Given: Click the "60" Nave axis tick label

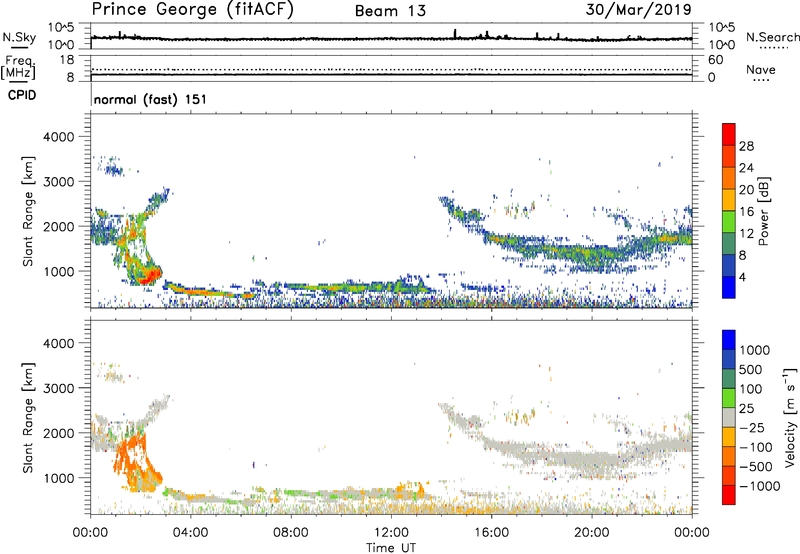Looking at the screenshot, I should 715,60.
